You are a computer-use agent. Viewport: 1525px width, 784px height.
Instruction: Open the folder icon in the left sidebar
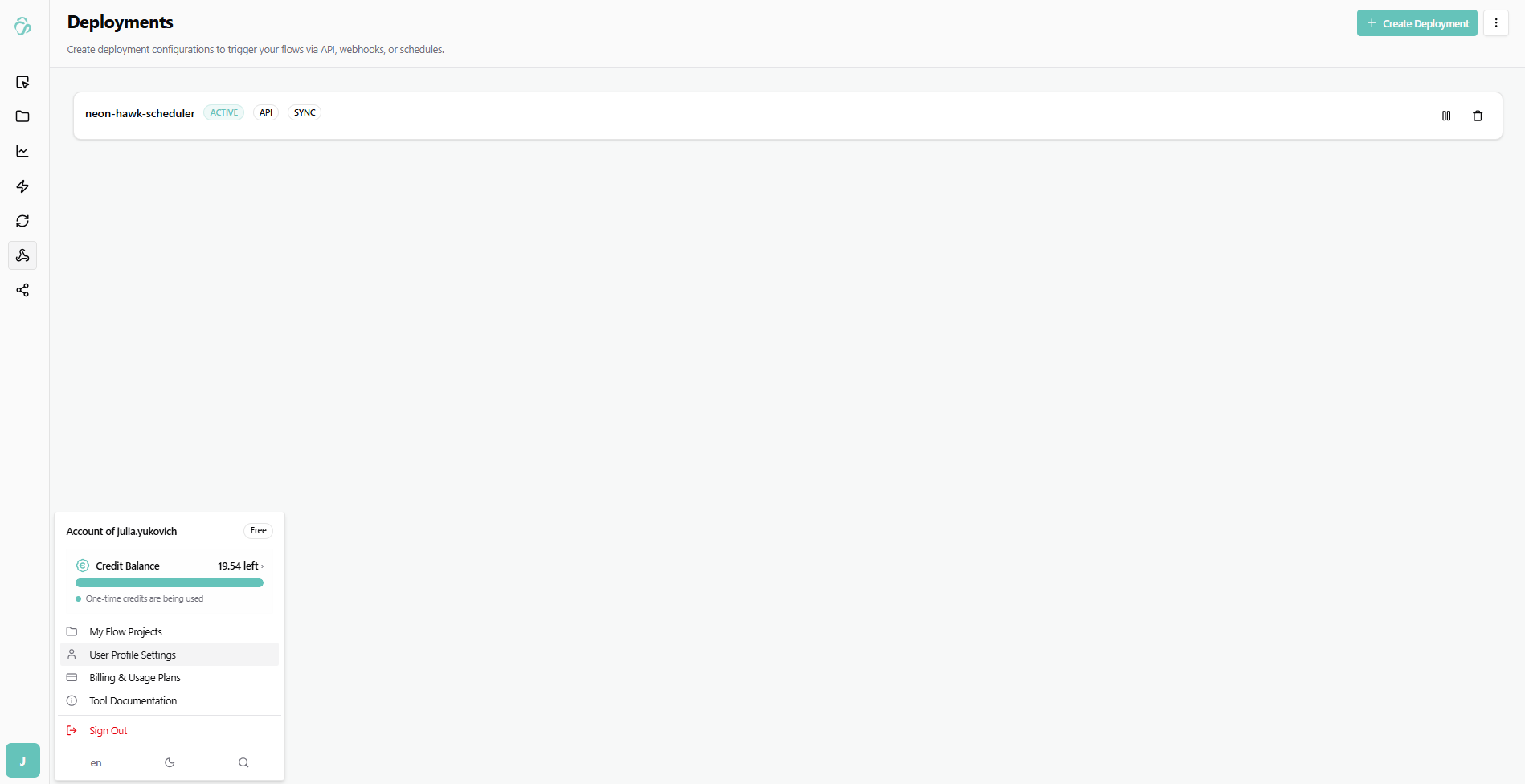click(22, 116)
